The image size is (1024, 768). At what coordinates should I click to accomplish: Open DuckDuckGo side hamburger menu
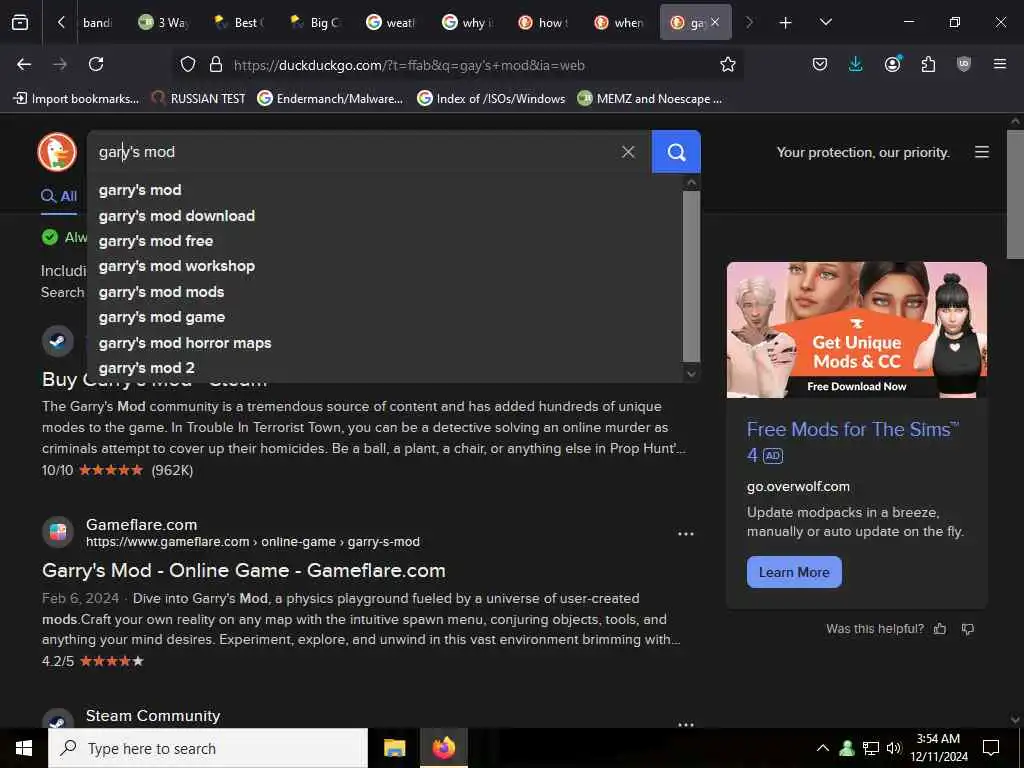click(x=982, y=152)
